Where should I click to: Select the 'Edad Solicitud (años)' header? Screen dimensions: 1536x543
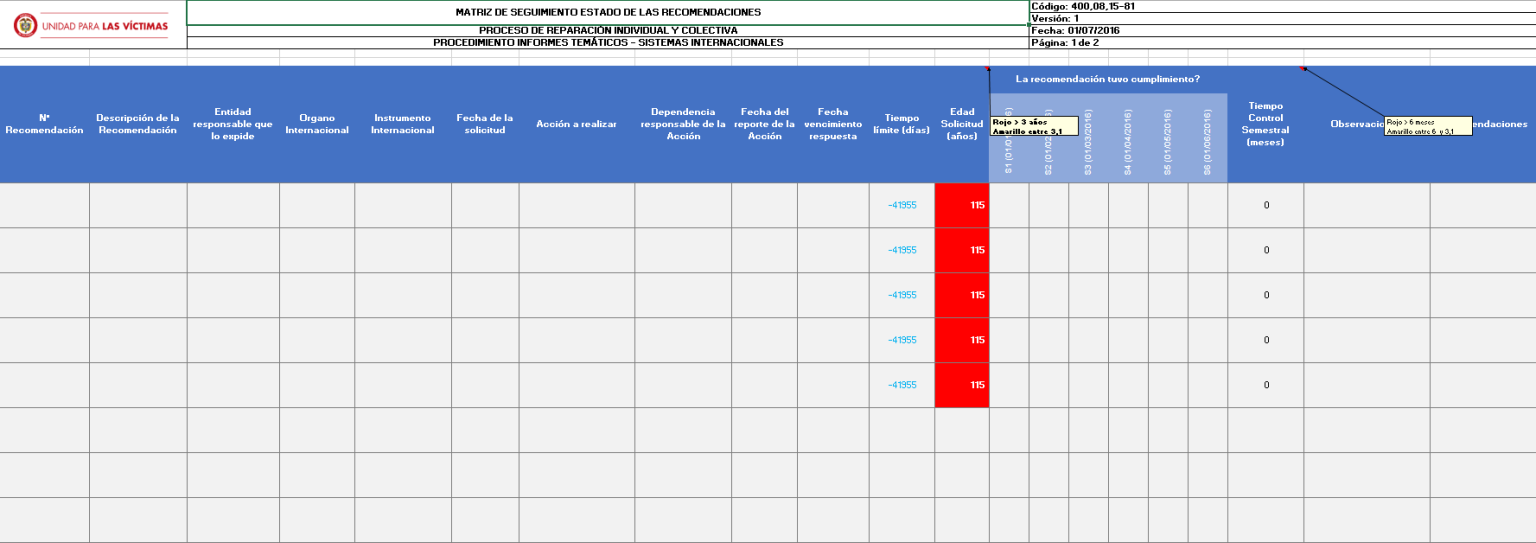point(961,124)
